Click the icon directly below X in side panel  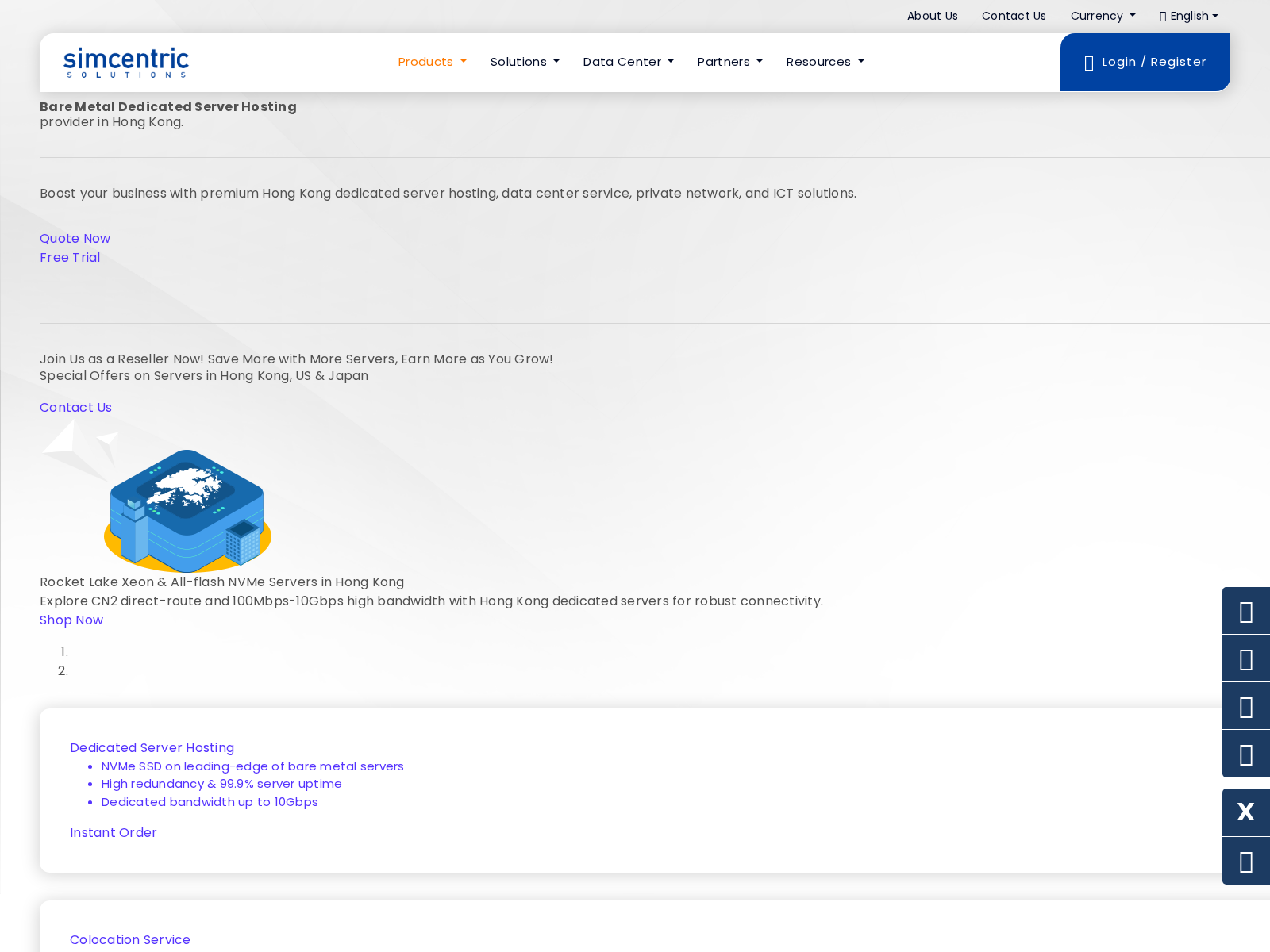(1245, 861)
